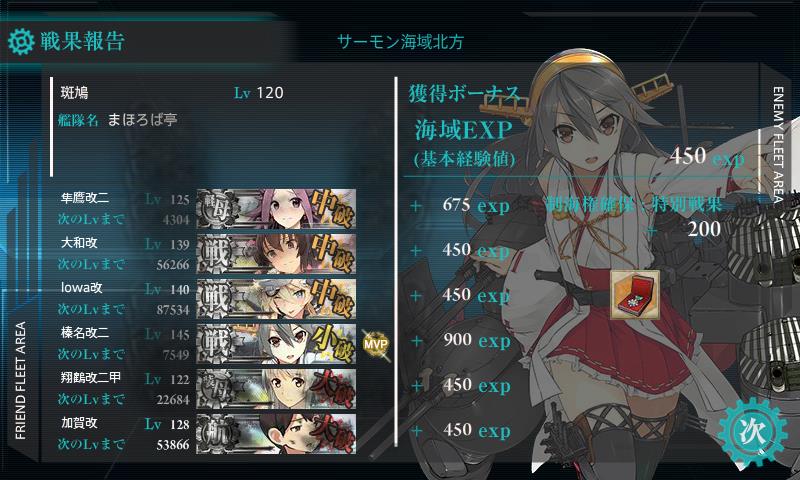Click the 母 carrier badge on 隼鷹改二 banner
Image resolution: width=800 pixels, height=480 pixels.
216,208
